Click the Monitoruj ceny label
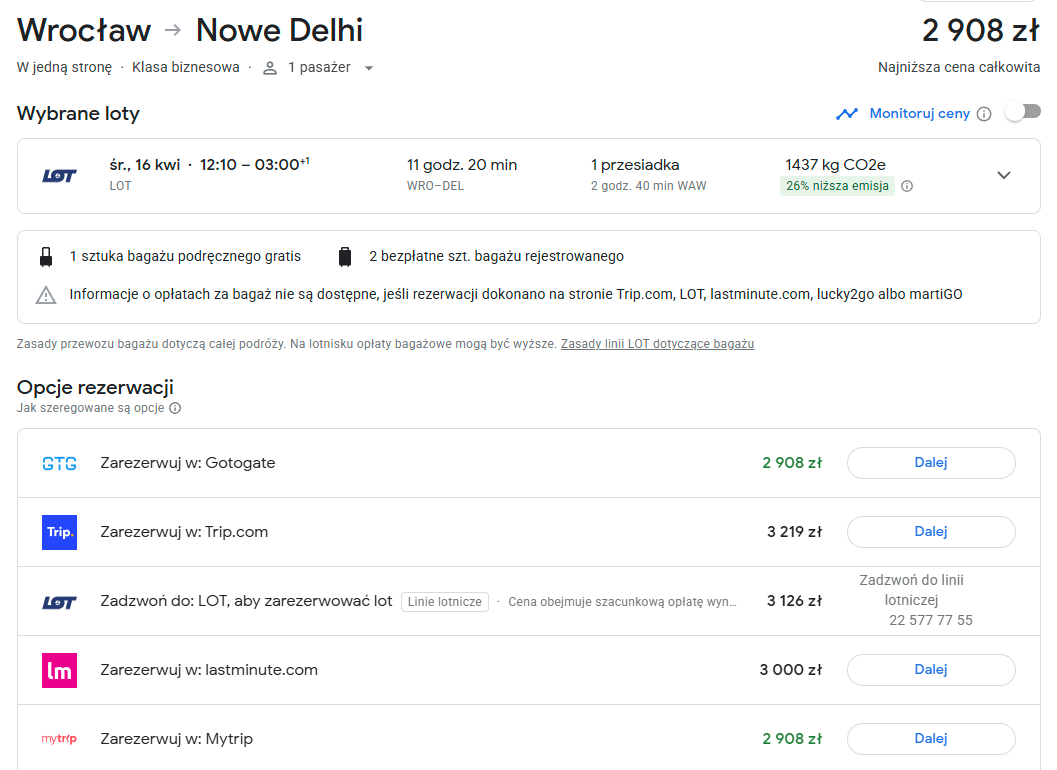 [x=919, y=113]
